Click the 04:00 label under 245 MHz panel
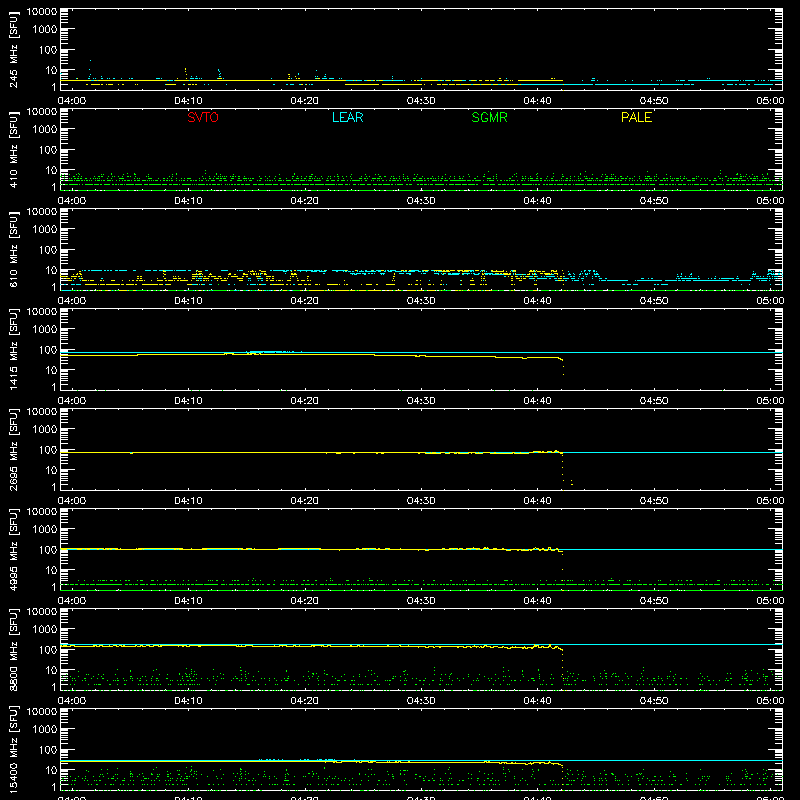Image resolution: width=800 pixels, height=800 pixels. [72, 101]
